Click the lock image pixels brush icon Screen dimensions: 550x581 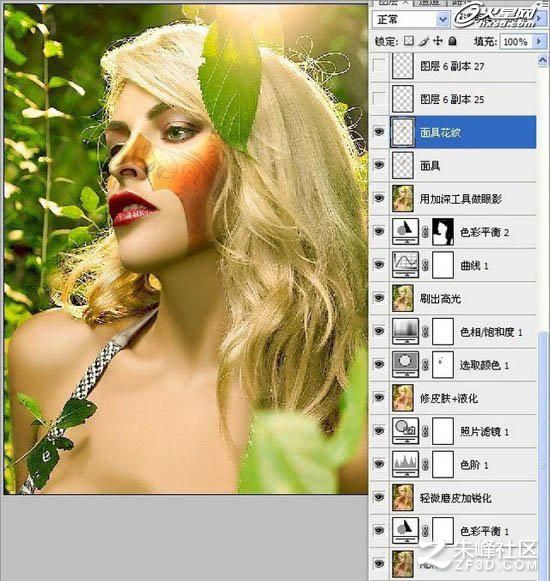click(423, 41)
